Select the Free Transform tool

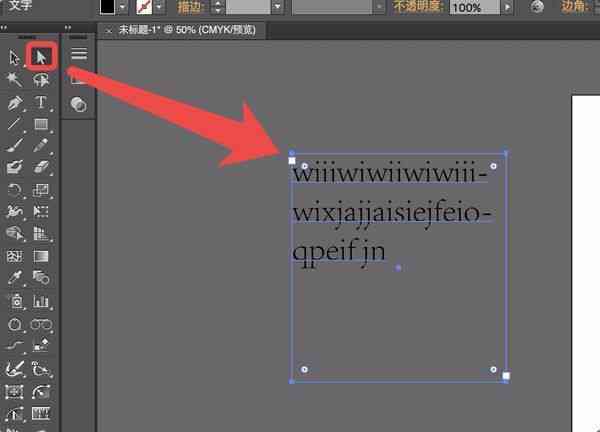pos(41,211)
